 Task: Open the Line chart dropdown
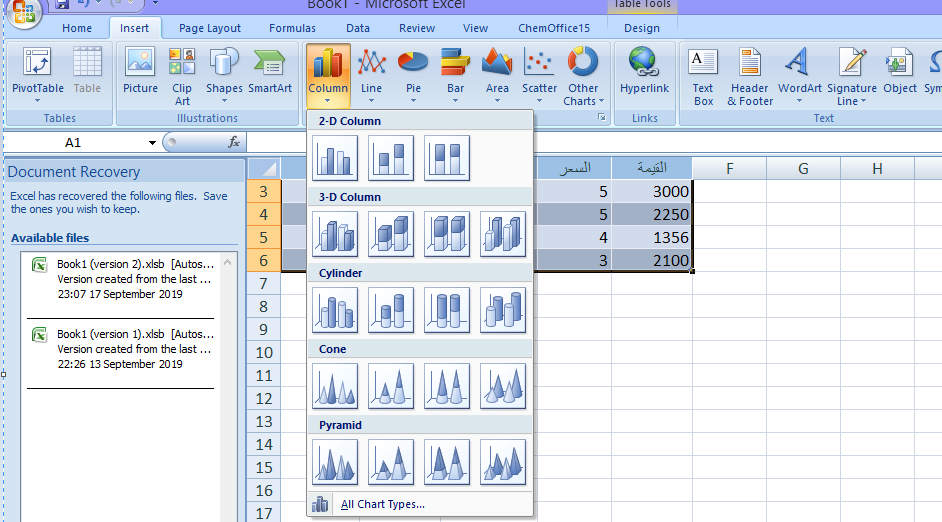[x=371, y=75]
